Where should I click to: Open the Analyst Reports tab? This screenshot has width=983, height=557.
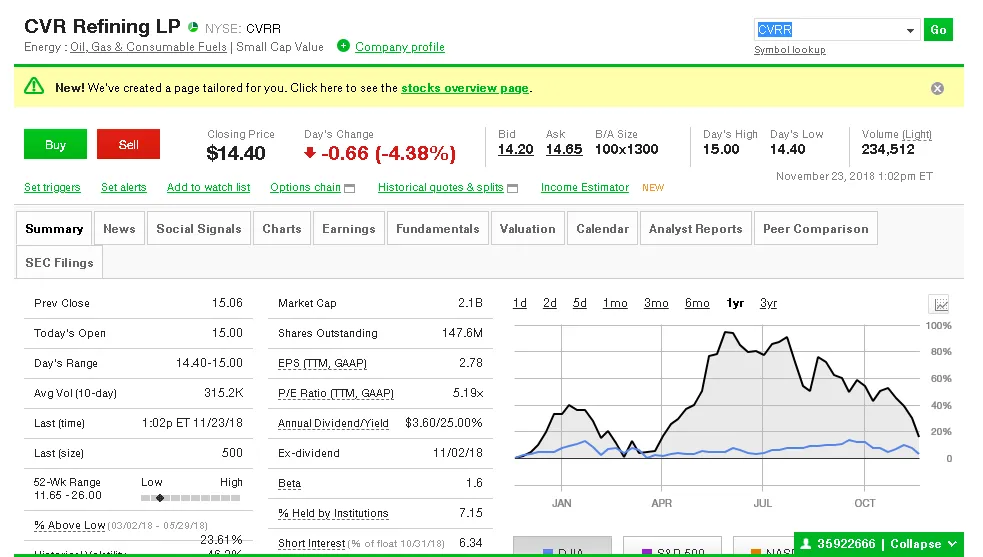695,229
